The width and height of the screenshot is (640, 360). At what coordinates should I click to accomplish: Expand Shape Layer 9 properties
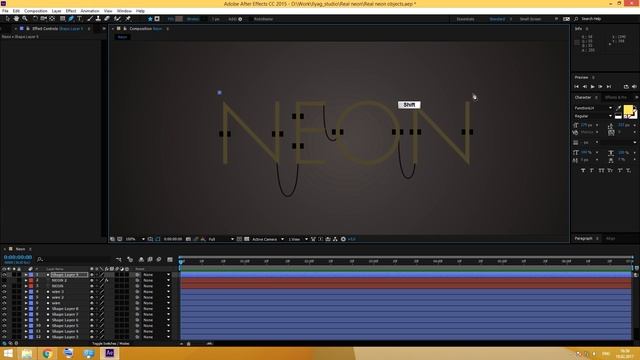26,275
